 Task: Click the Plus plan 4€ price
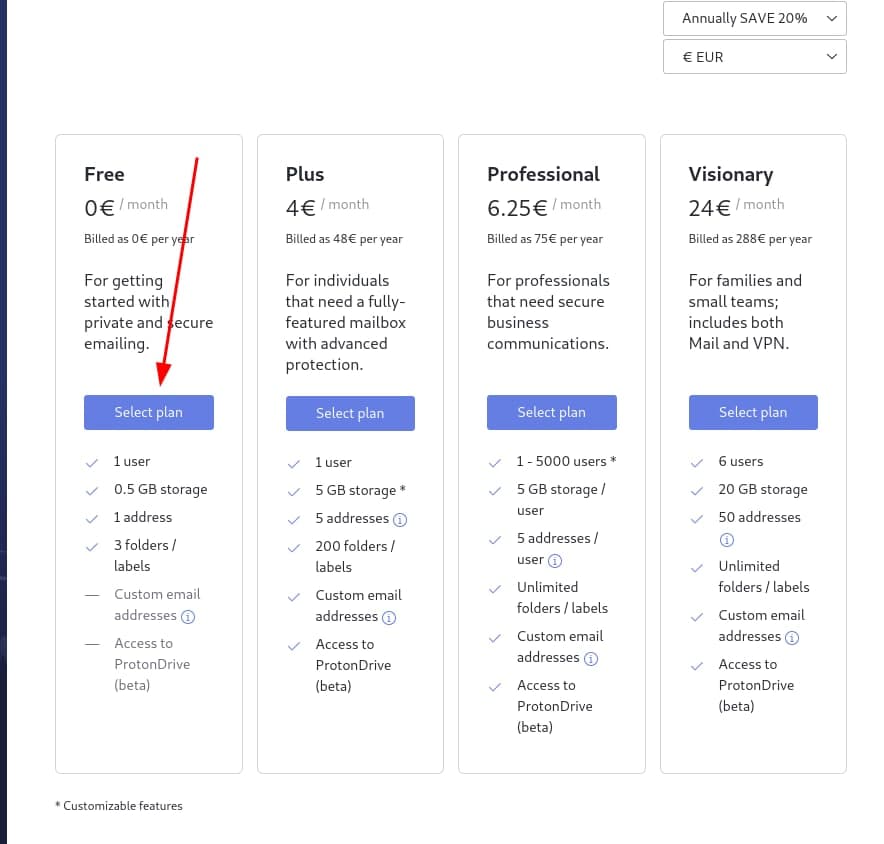(301, 208)
